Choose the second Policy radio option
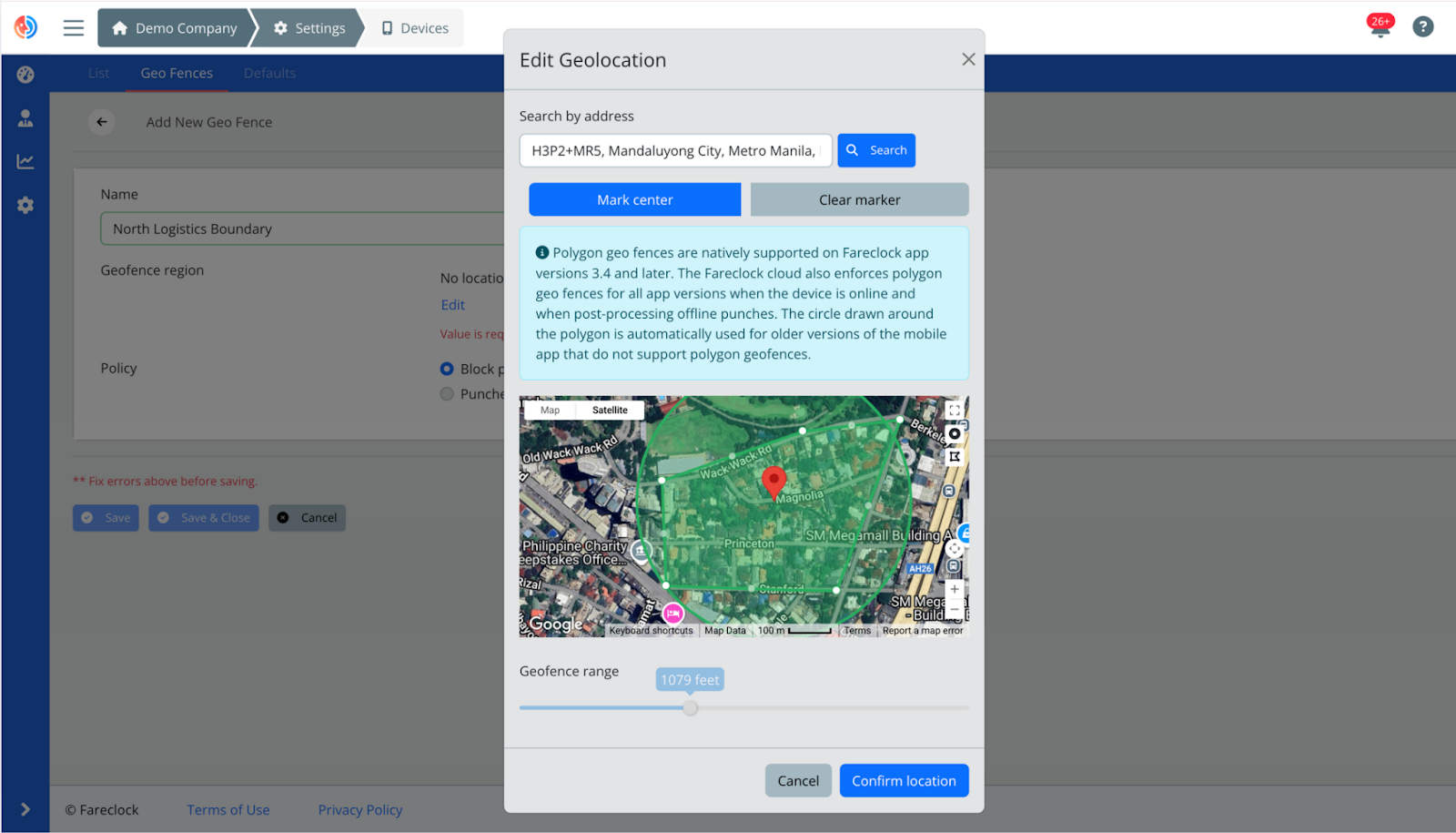Screen dimensions: 1456x833 pos(447,393)
